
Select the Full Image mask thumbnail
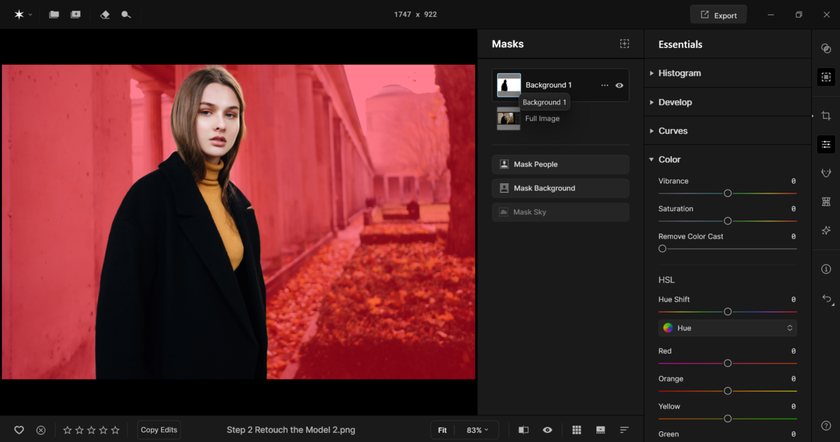(508, 118)
